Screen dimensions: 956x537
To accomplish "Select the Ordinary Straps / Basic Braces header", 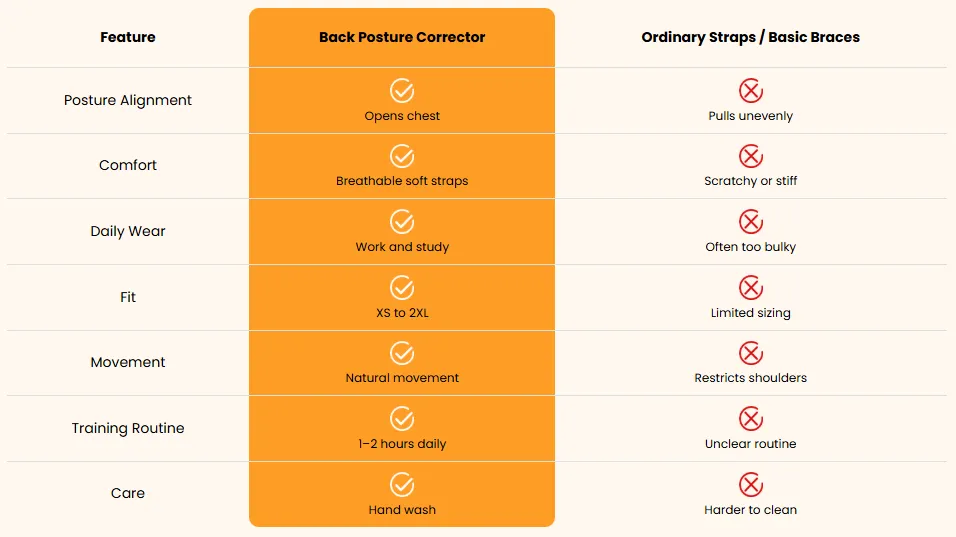I will (751, 37).
